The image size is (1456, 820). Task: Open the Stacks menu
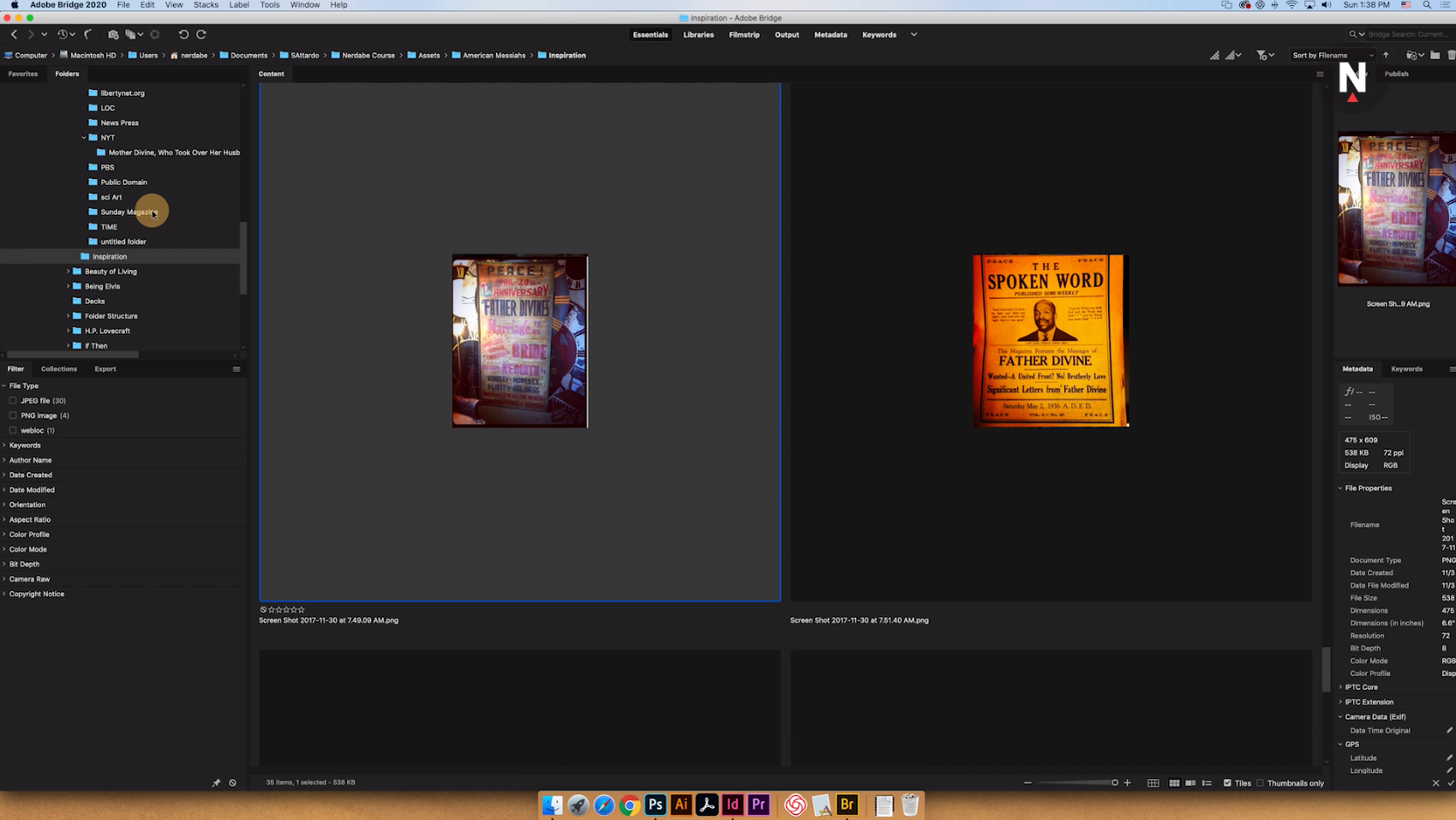click(x=206, y=5)
